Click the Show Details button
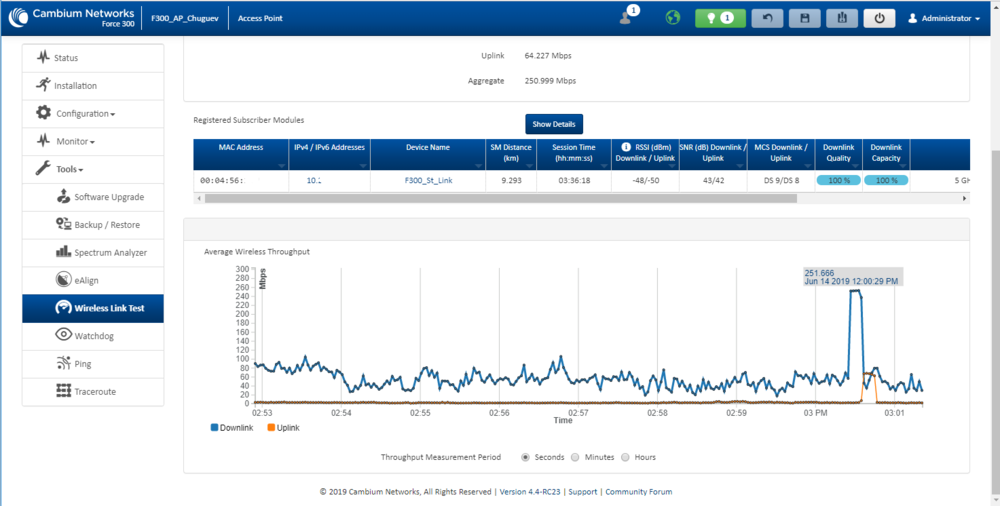Viewport: 1000px width, 506px height. 554,124
